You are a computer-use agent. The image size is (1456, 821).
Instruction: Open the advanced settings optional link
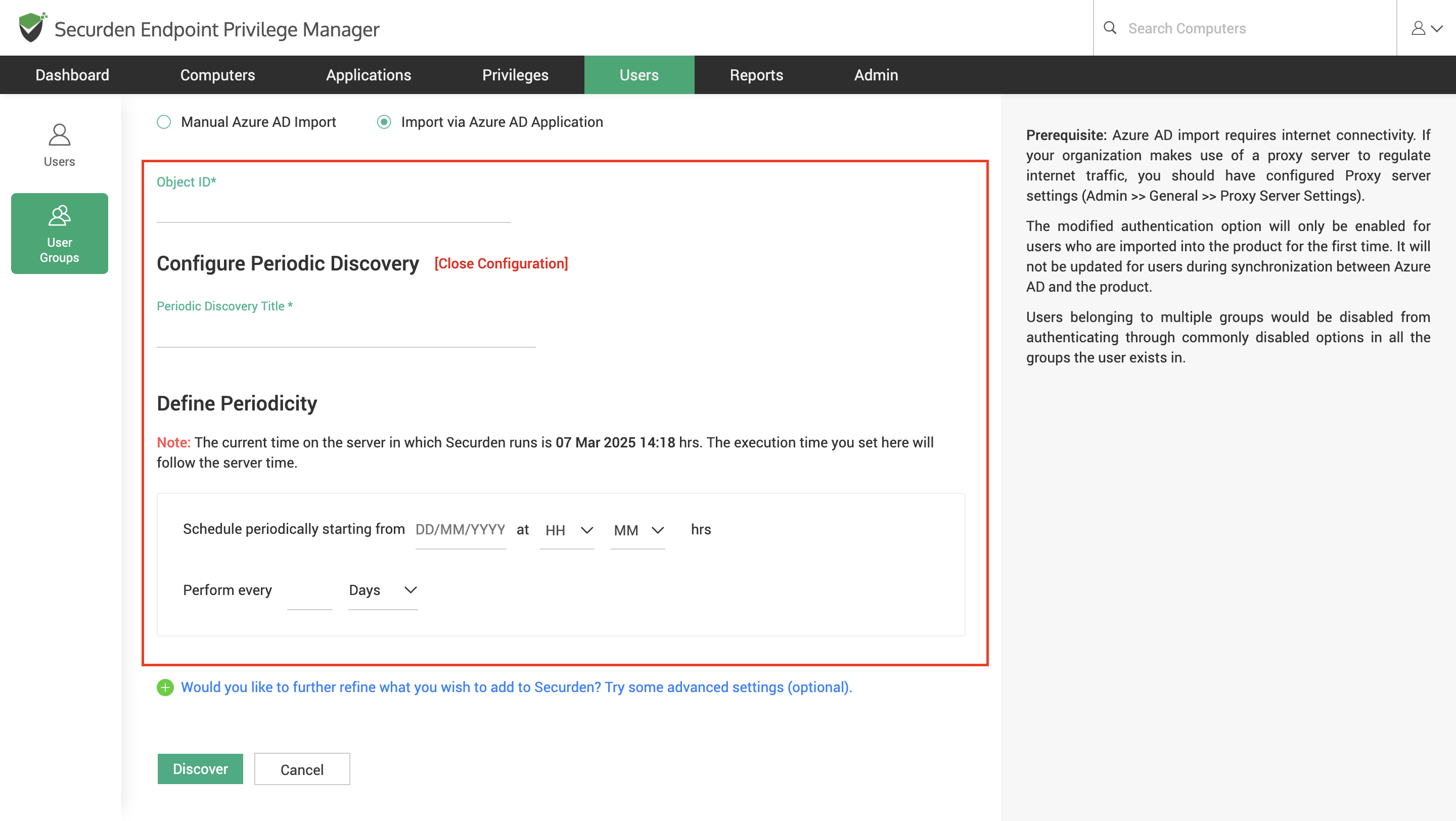click(x=516, y=687)
